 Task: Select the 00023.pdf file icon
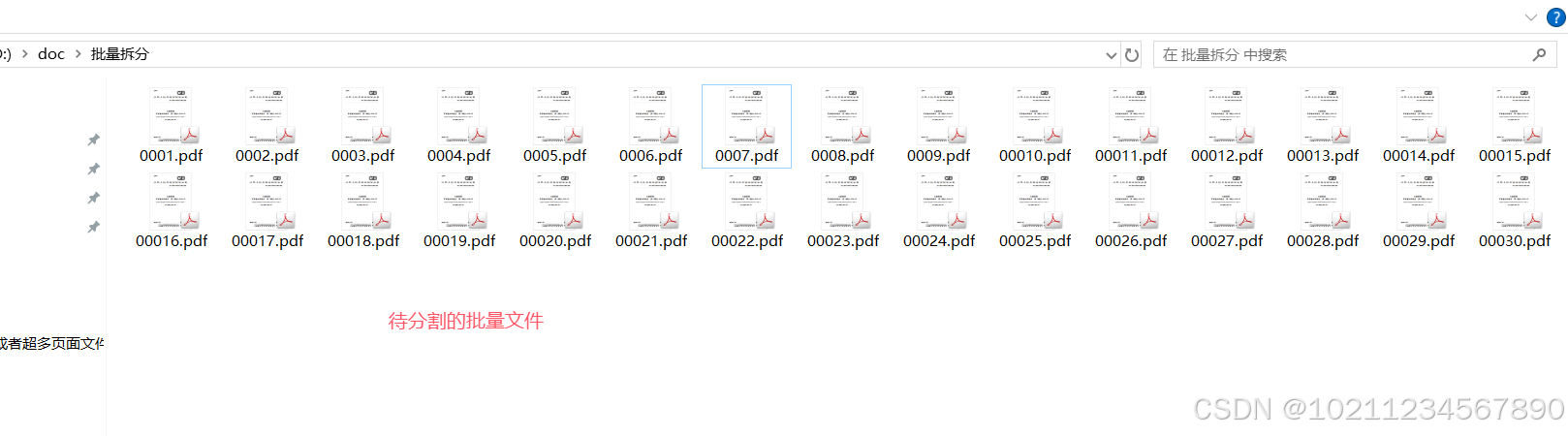coord(843,202)
